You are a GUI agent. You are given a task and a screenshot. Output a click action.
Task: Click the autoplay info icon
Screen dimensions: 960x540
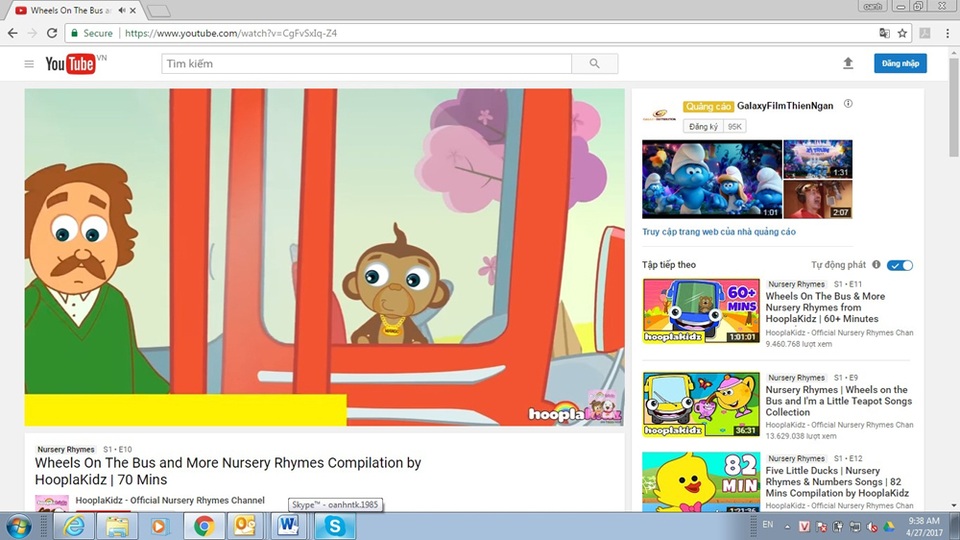click(x=876, y=264)
